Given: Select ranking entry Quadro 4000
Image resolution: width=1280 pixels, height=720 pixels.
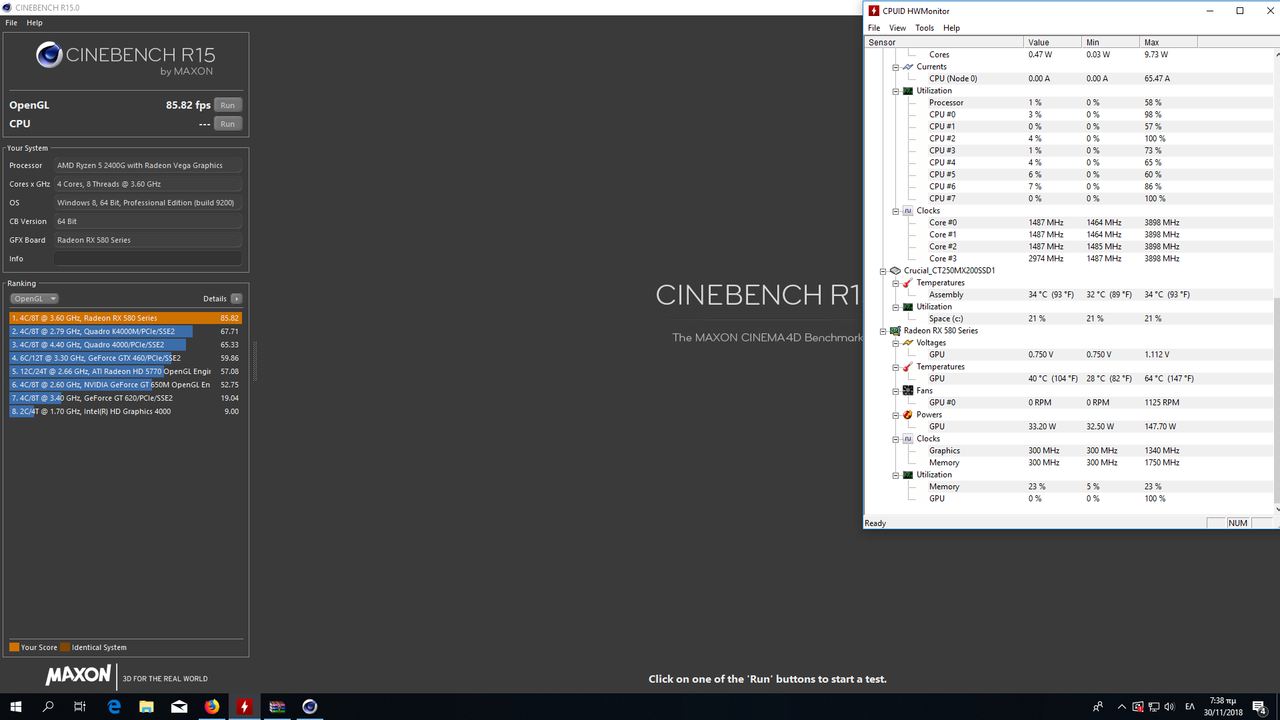Looking at the screenshot, I should coord(126,345).
